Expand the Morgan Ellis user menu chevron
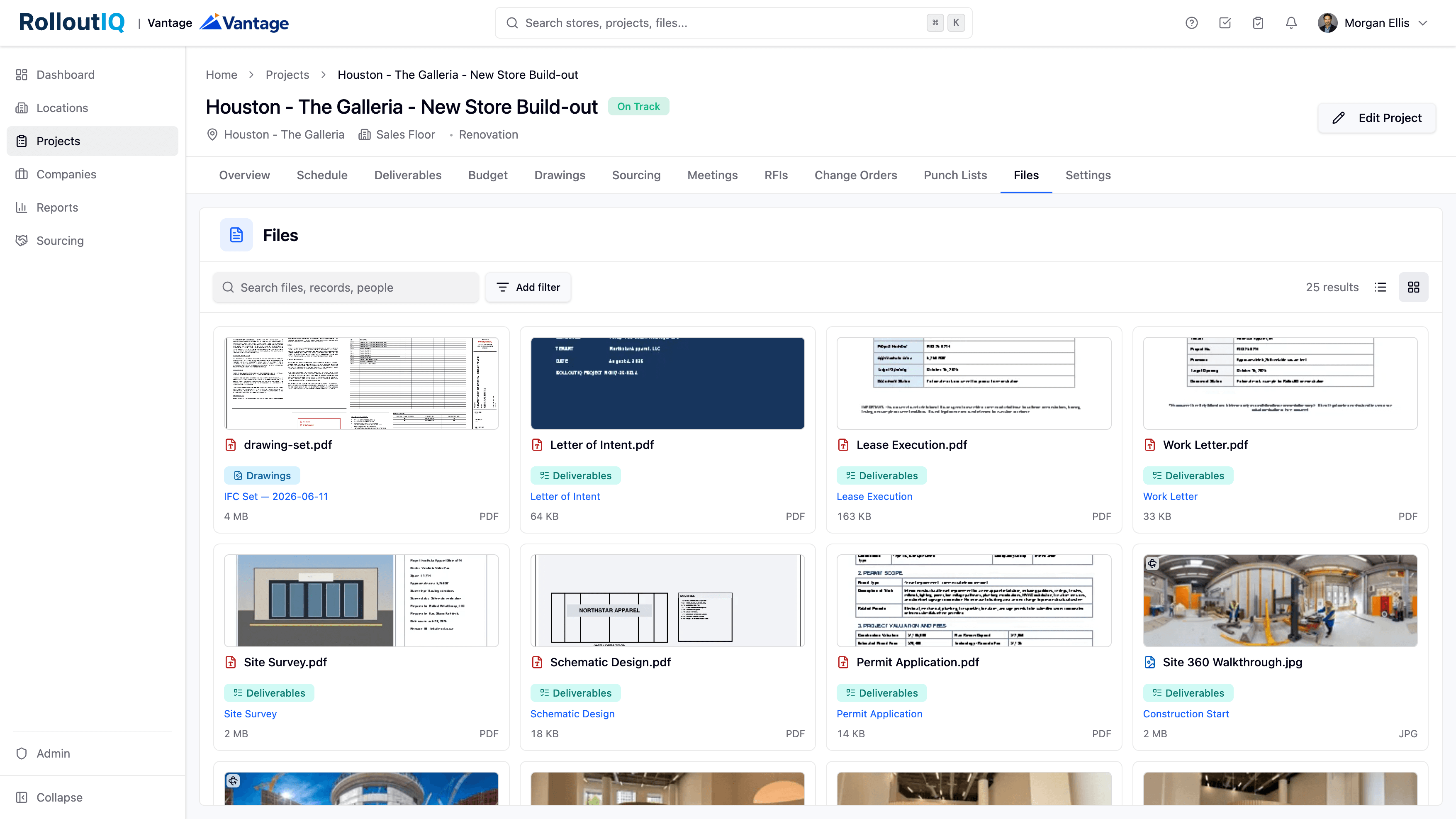 click(x=1423, y=23)
